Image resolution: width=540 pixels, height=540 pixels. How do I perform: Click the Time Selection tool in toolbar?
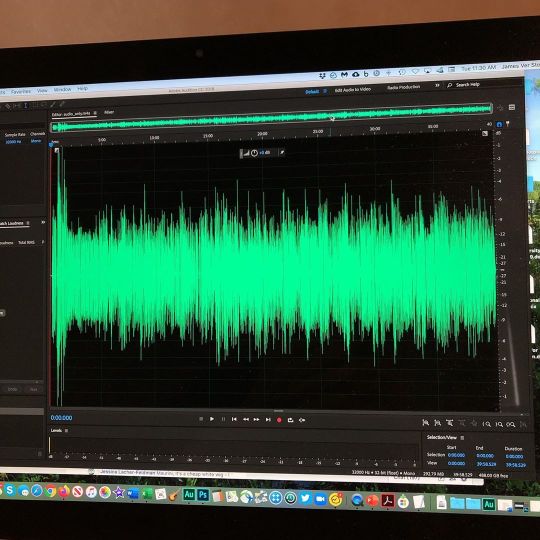click(x=25, y=105)
